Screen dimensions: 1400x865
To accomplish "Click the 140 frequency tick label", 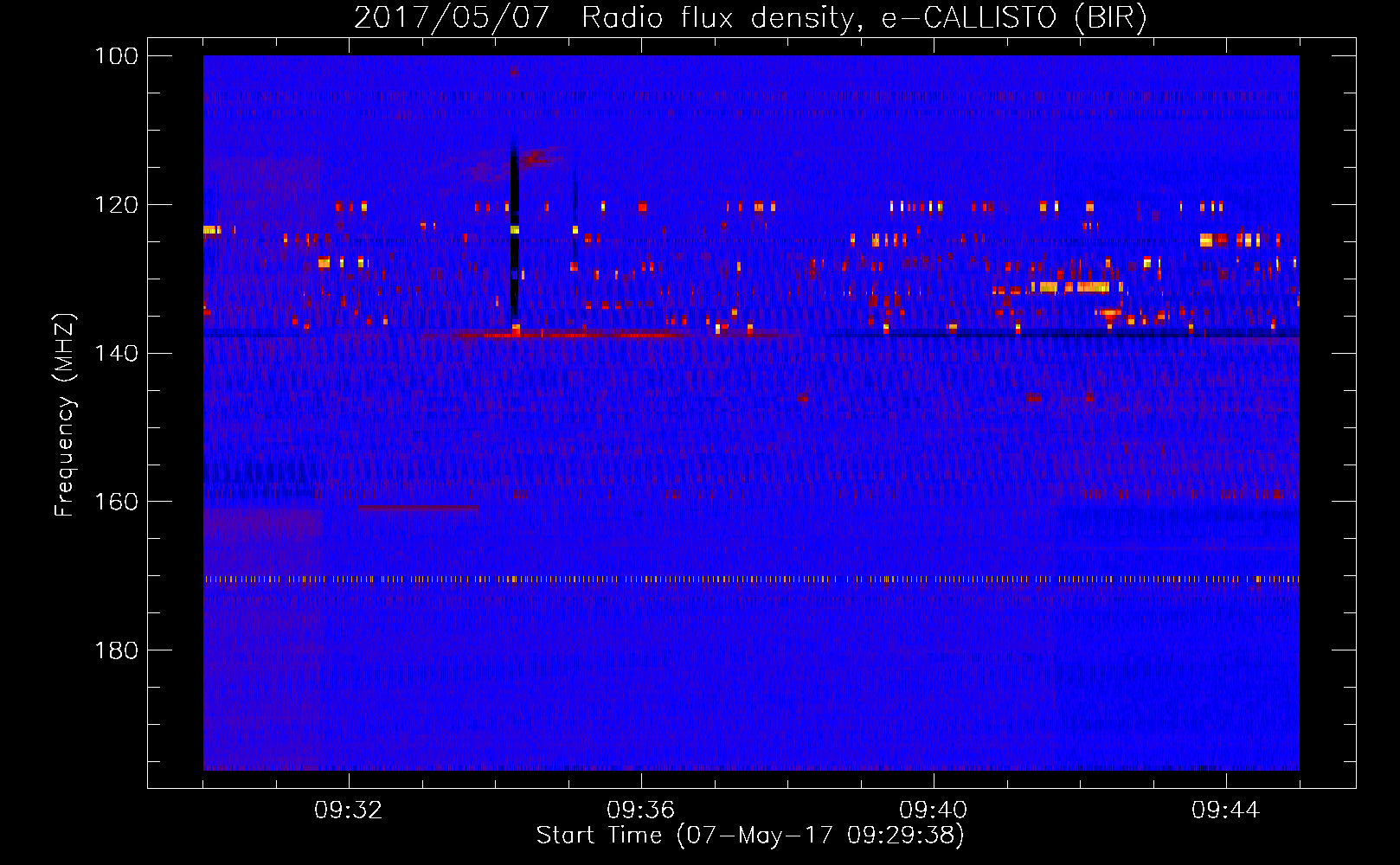I will pos(117,353).
